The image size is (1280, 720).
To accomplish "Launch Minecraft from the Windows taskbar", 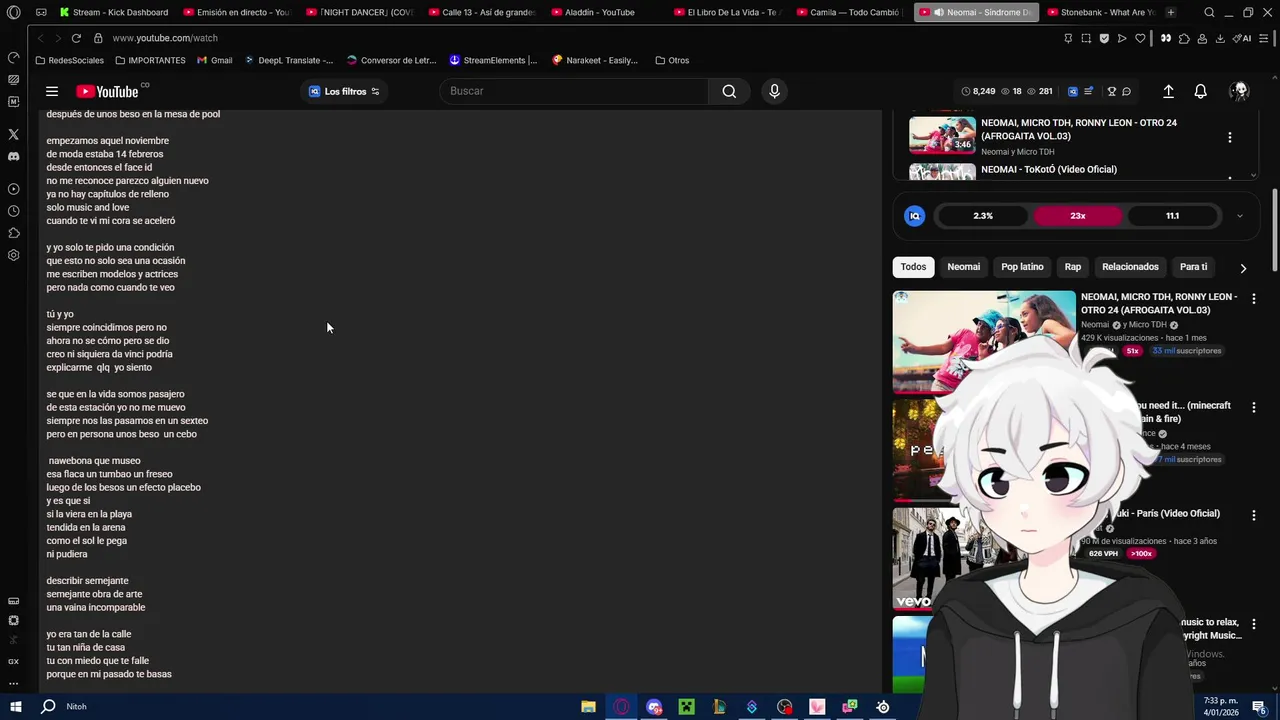I will (686, 707).
